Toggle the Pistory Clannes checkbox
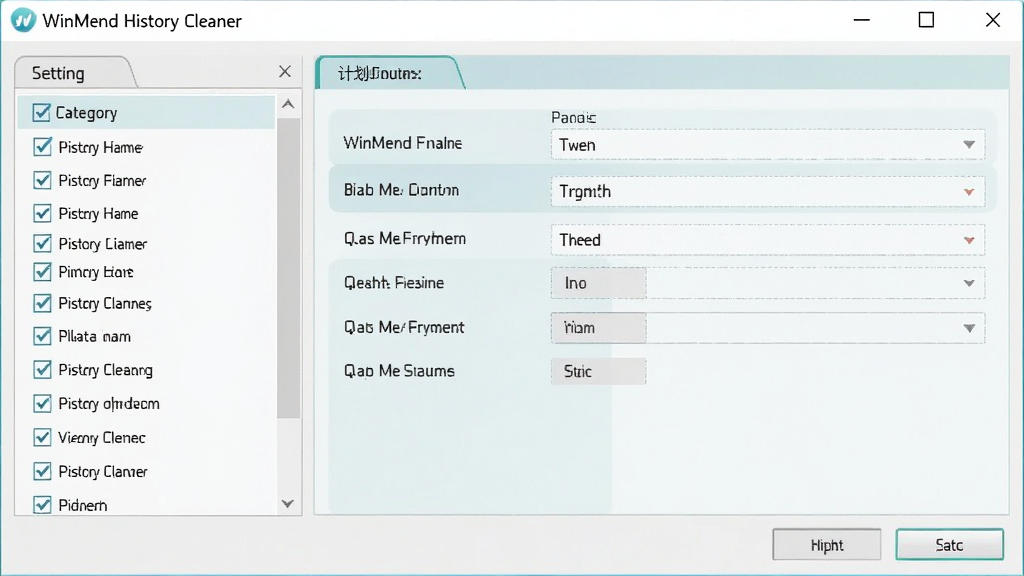Screen dimensions: 1024x576 click(42, 303)
